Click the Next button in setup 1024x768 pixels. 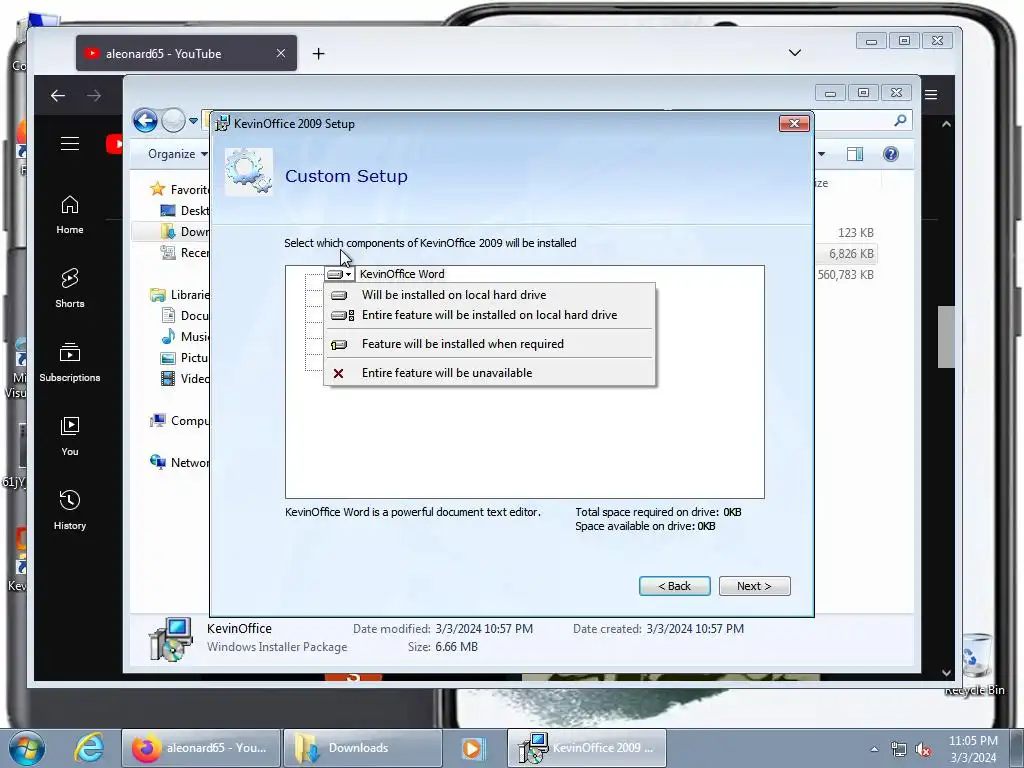coord(754,586)
